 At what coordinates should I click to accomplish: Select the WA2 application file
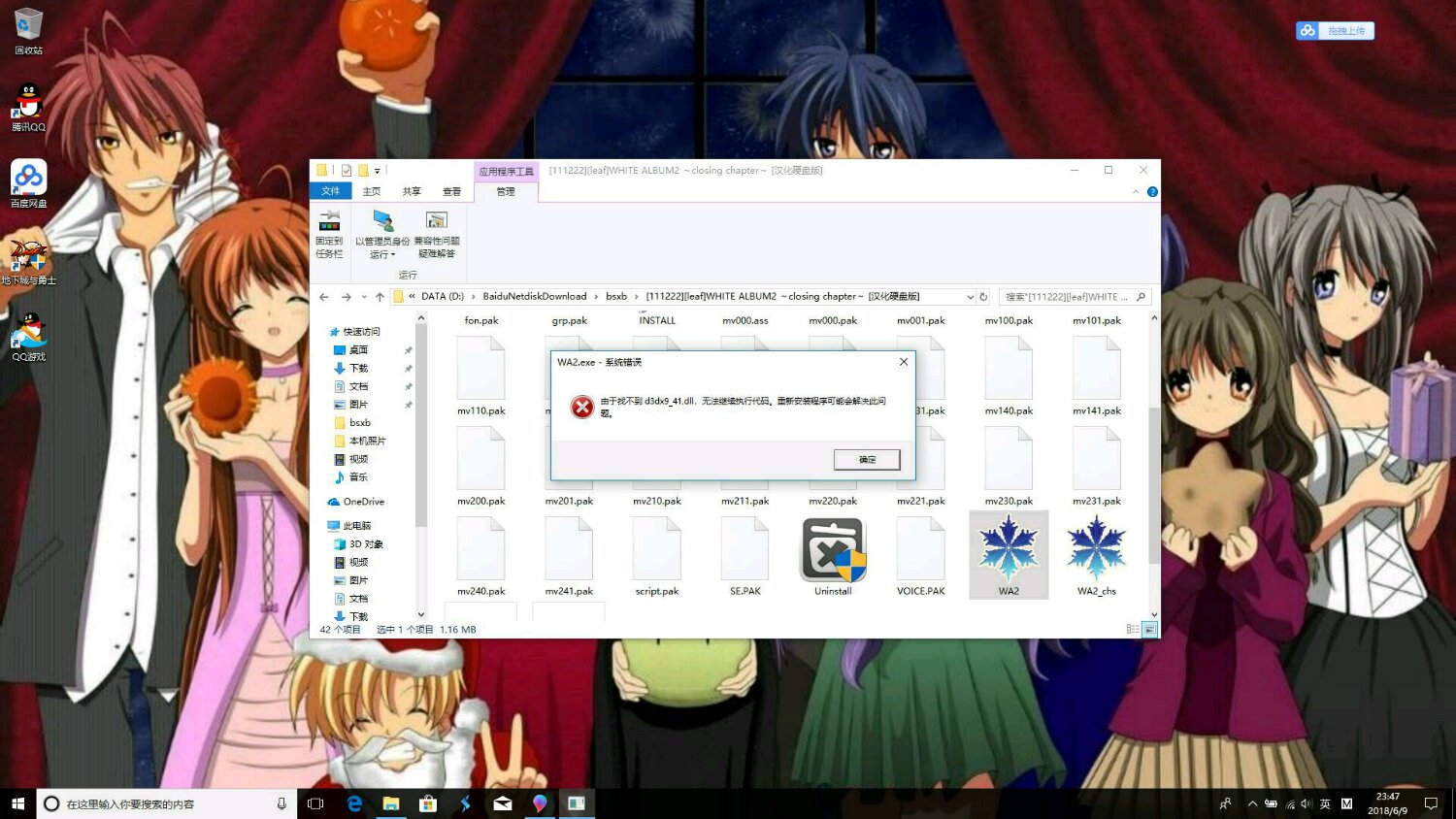point(1009,554)
